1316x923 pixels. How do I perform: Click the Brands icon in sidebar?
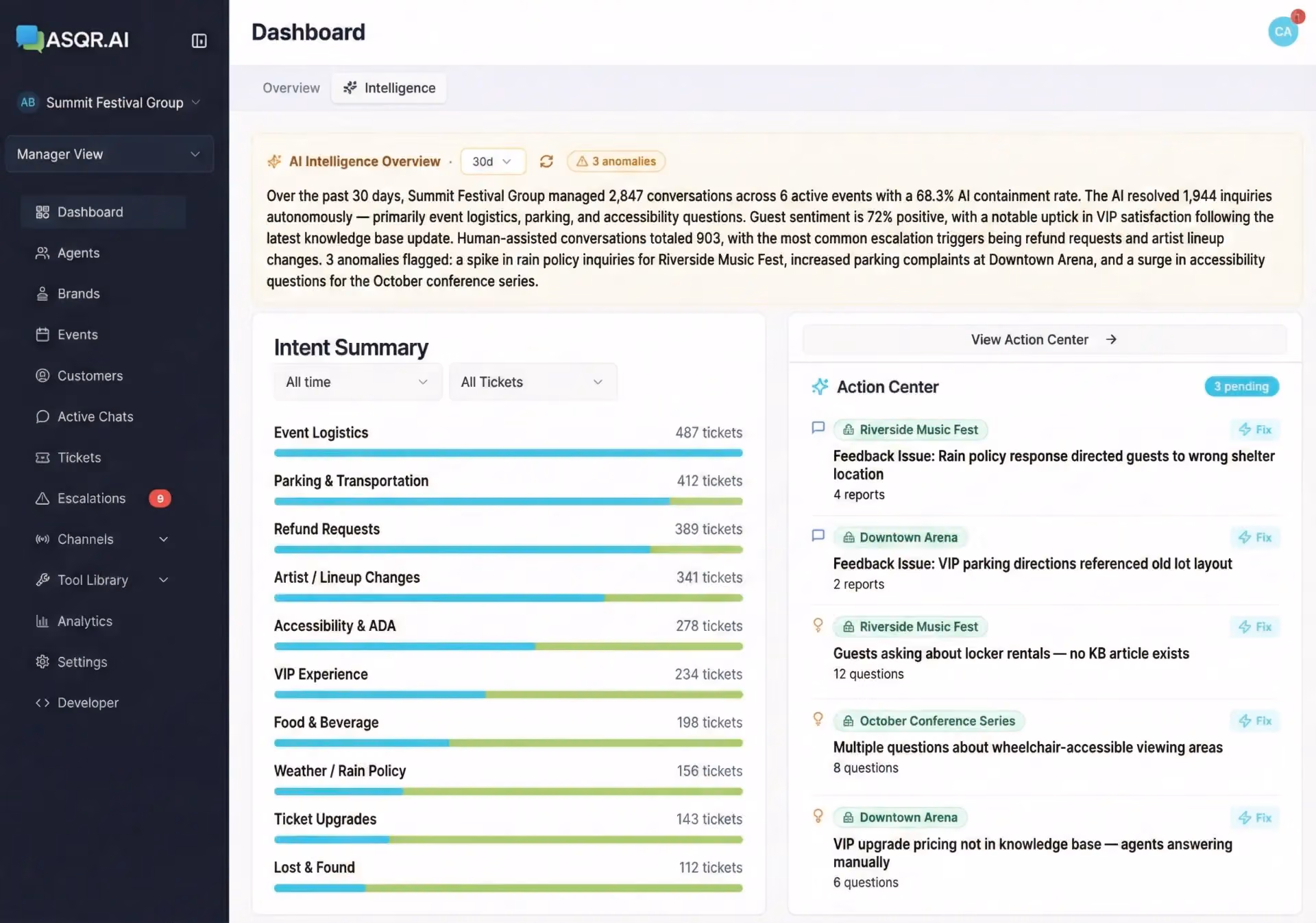tap(42, 293)
